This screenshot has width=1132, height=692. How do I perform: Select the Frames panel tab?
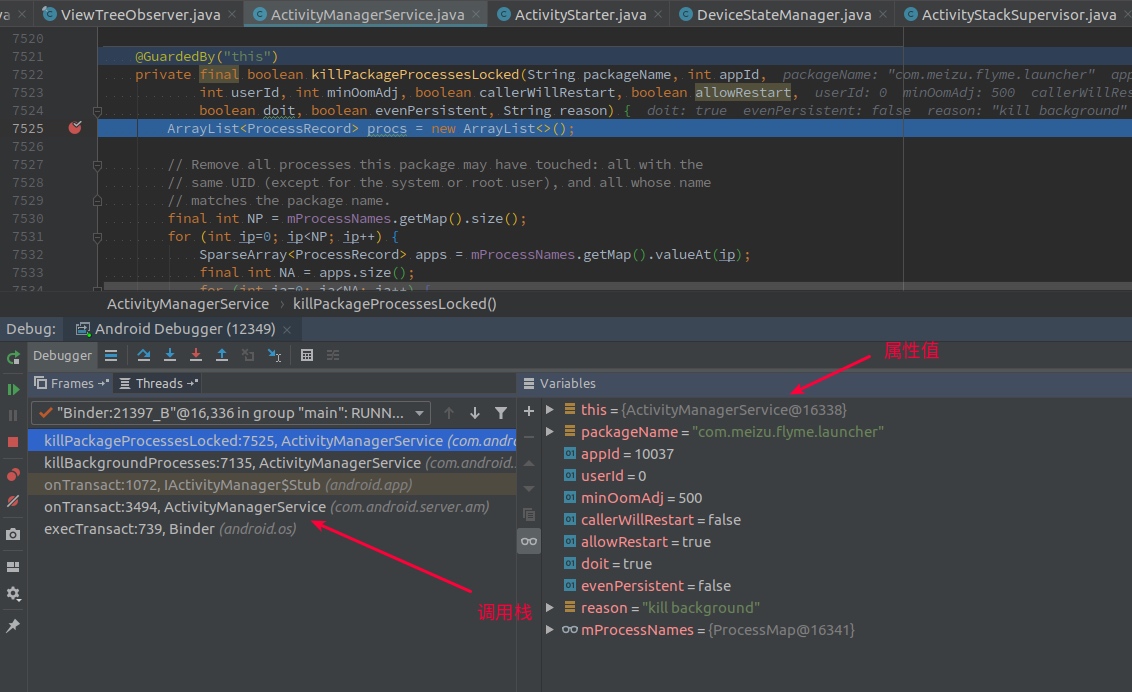click(71, 383)
